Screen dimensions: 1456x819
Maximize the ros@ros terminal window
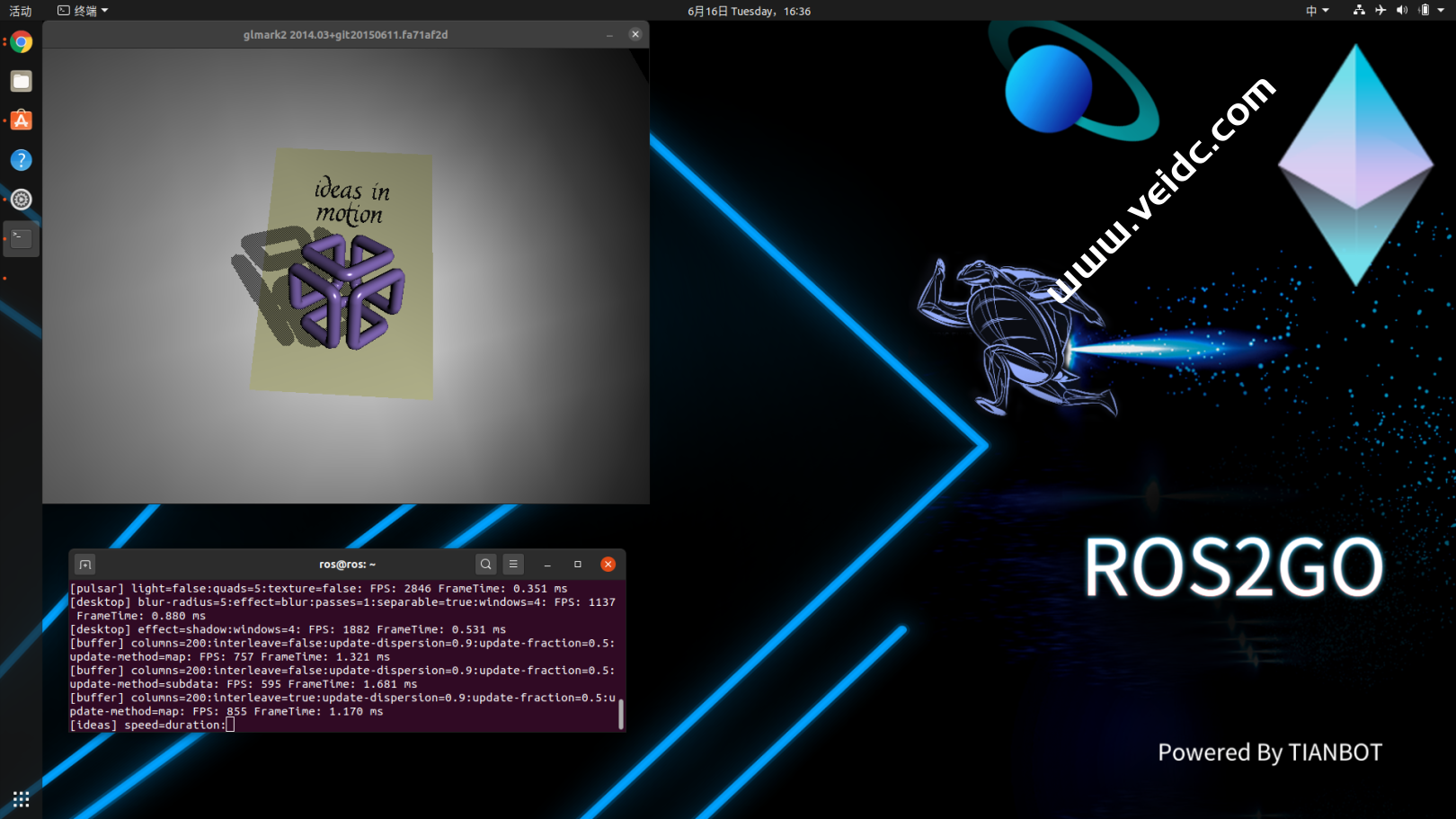[578, 565]
